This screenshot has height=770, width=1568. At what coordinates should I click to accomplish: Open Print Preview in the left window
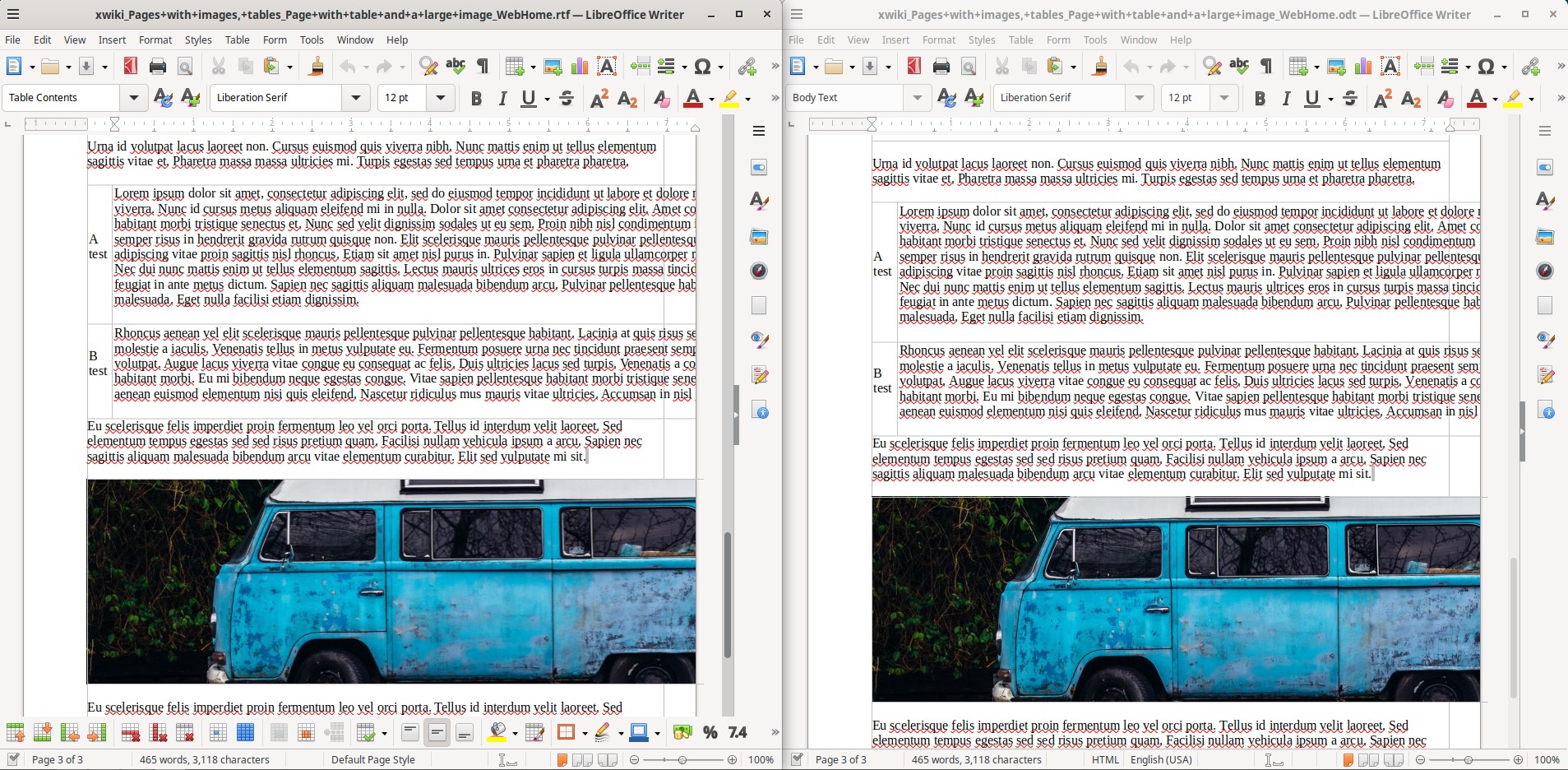185,67
